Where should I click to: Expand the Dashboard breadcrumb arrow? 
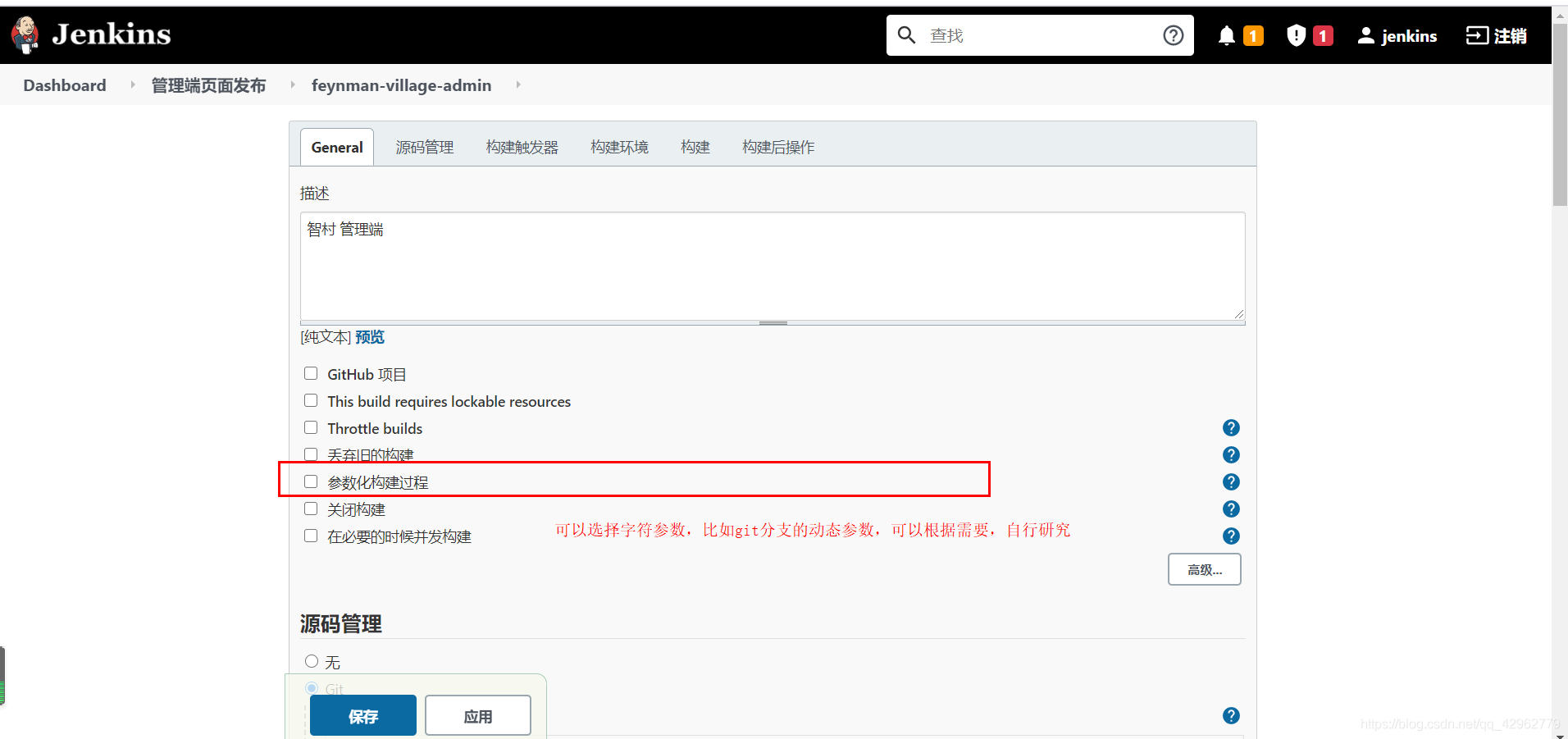click(x=132, y=84)
